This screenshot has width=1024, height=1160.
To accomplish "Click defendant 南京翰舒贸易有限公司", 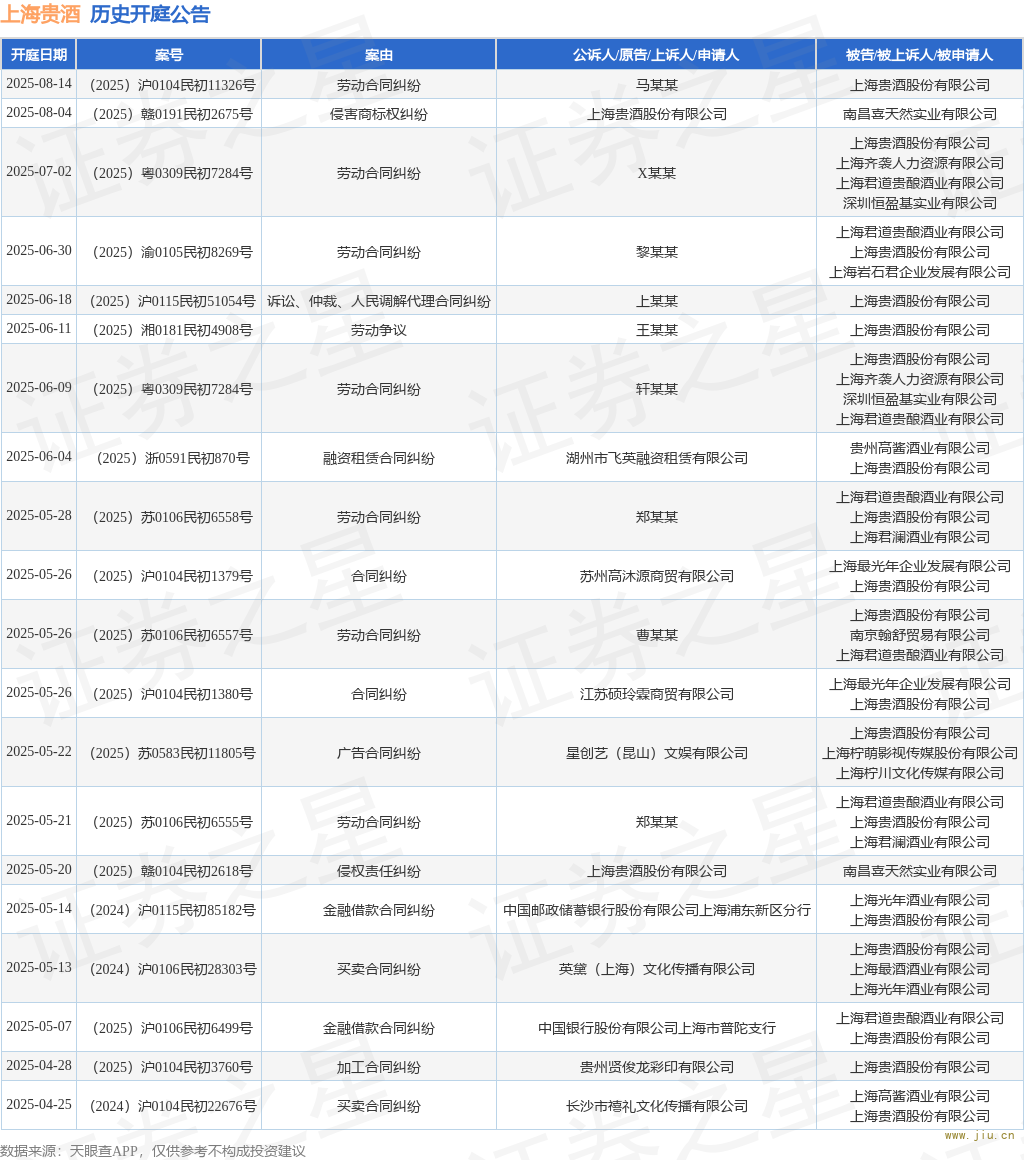I will pos(920,635).
